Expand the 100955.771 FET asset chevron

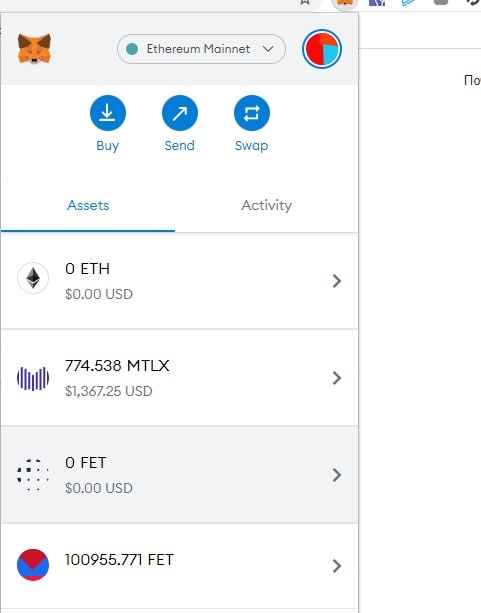point(336,566)
